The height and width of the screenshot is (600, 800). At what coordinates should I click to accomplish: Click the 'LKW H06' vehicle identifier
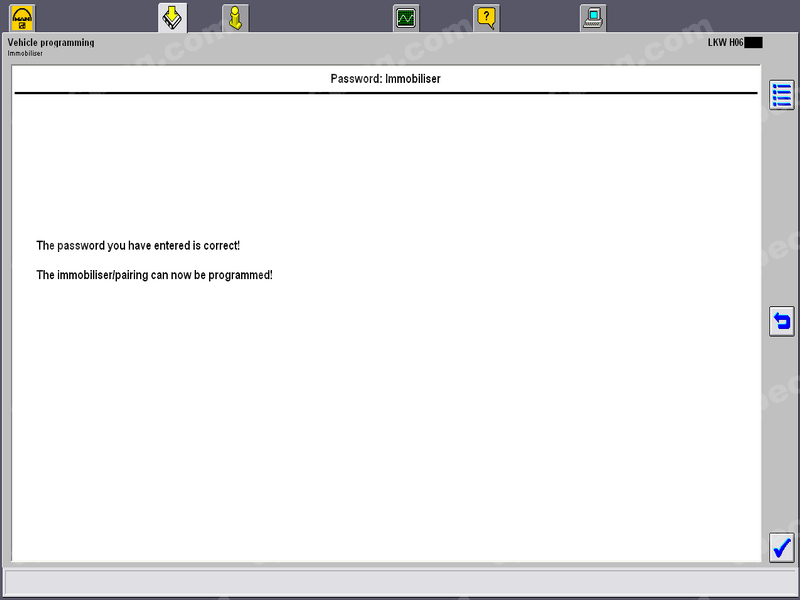pos(725,43)
